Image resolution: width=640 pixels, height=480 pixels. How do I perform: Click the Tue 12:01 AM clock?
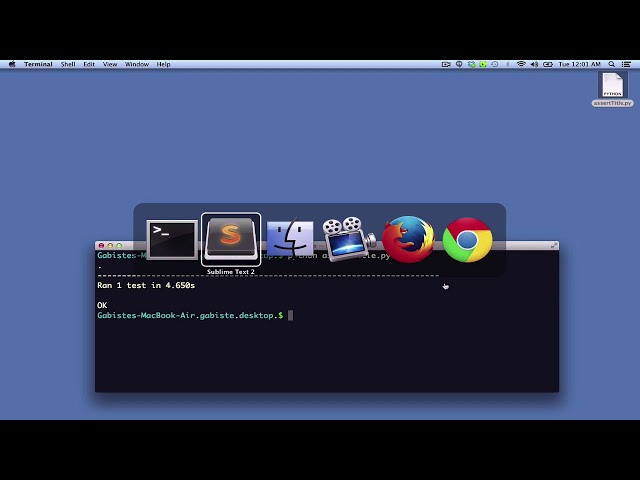click(x=580, y=64)
